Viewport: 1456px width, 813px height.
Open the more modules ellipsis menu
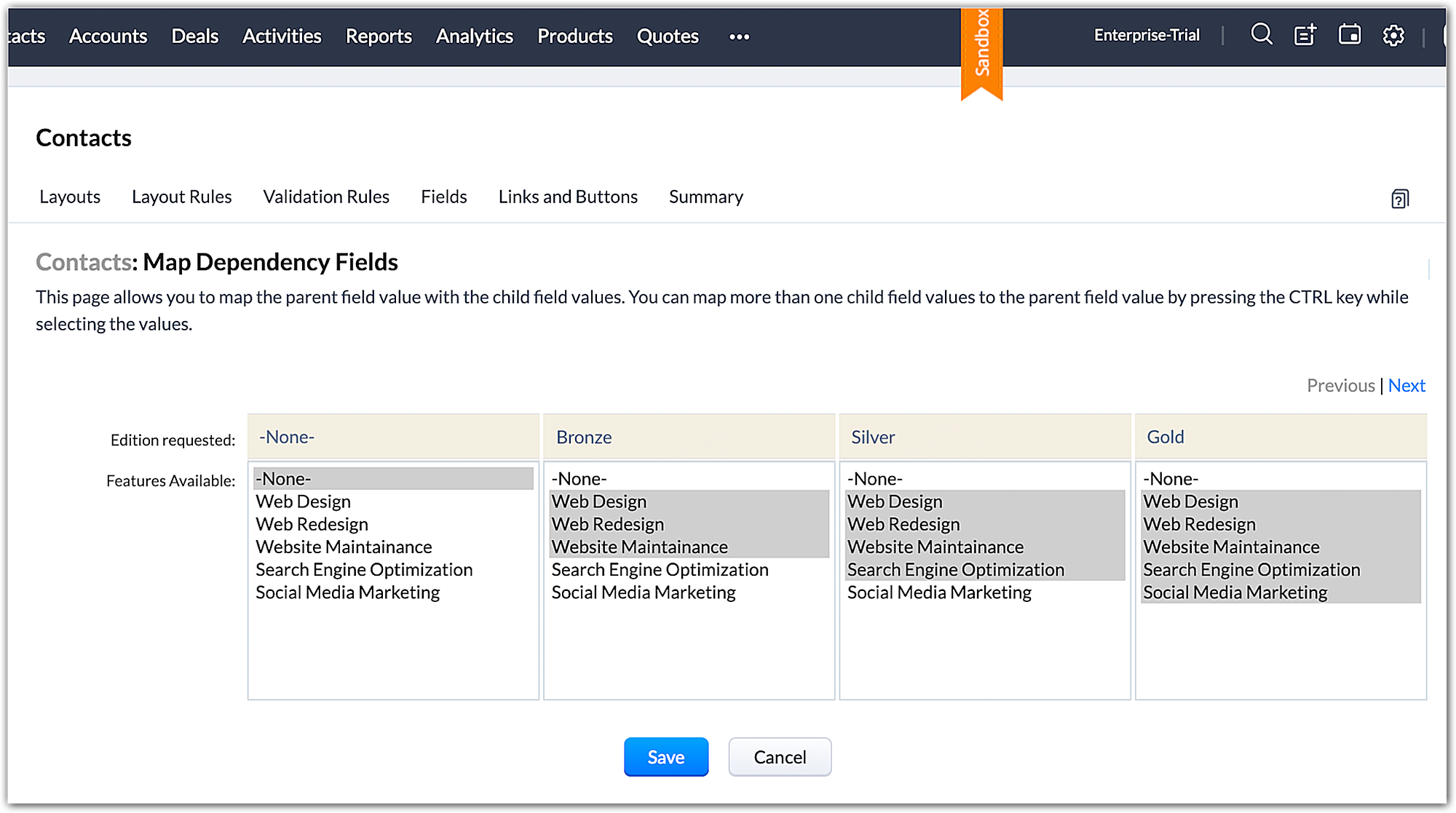click(x=739, y=36)
